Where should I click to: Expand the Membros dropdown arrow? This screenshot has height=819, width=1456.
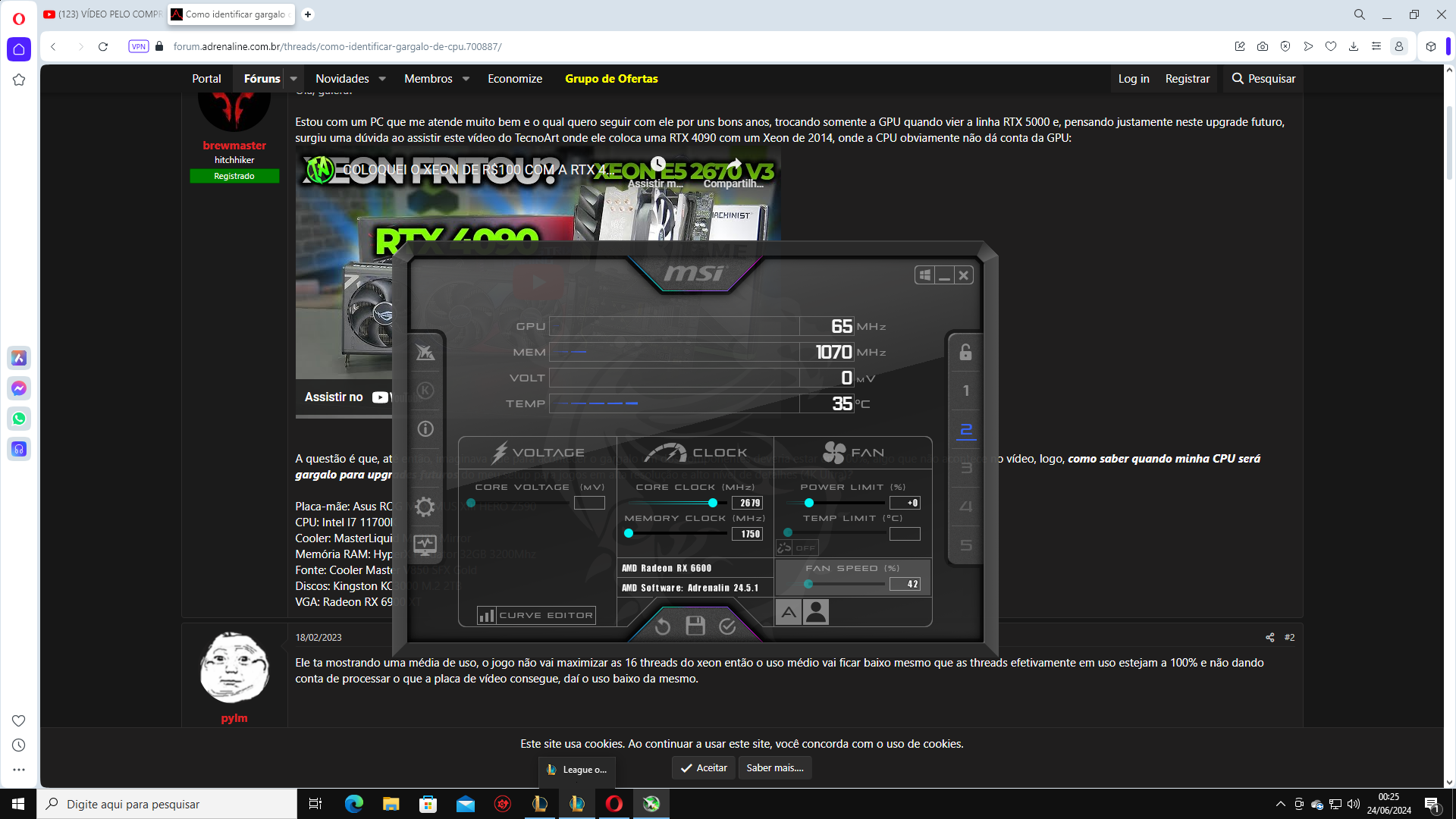pyautogui.click(x=466, y=79)
